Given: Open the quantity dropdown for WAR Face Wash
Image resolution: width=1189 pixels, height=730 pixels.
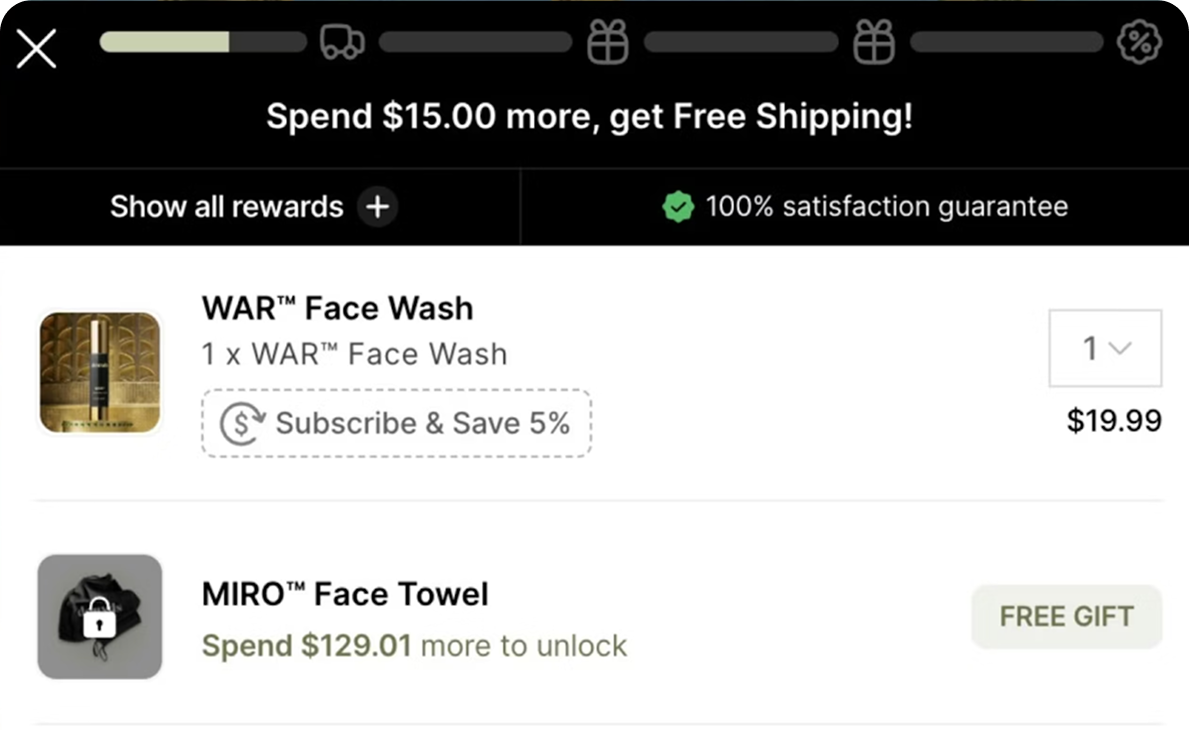Looking at the screenshot, I should pos(1105,348).
